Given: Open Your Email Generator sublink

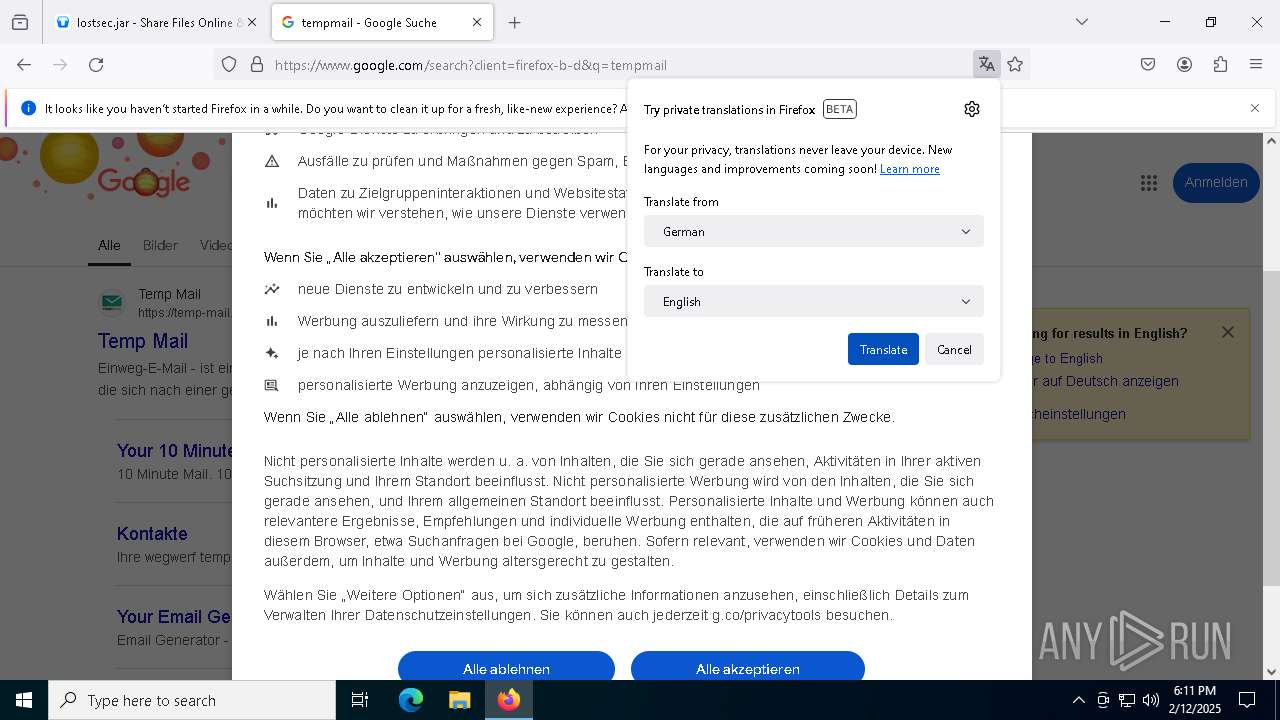Looking at the screenshot, I should pyautogui.click(x=174, y=617).
